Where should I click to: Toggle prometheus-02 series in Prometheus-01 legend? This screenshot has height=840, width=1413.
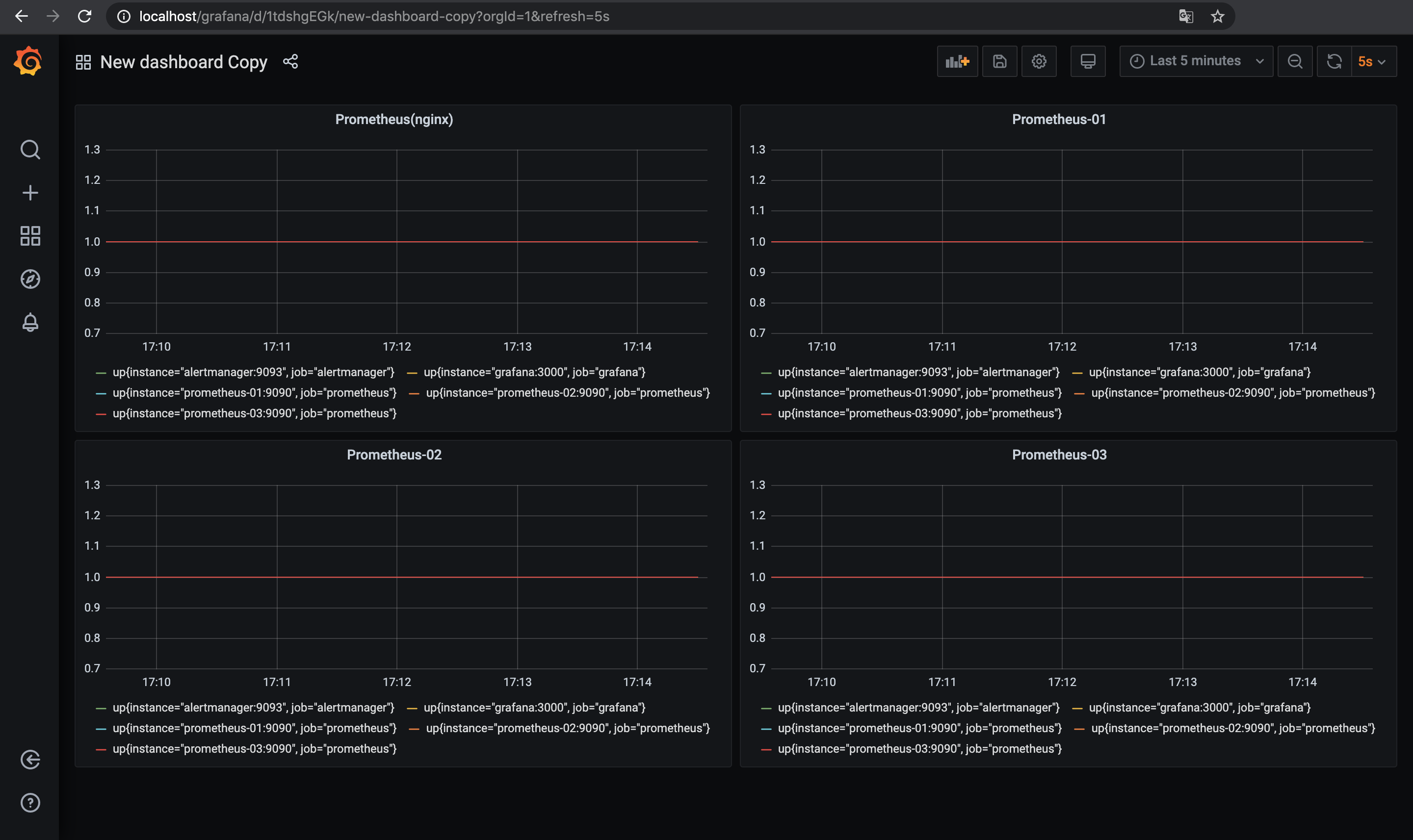point(1233,393)
